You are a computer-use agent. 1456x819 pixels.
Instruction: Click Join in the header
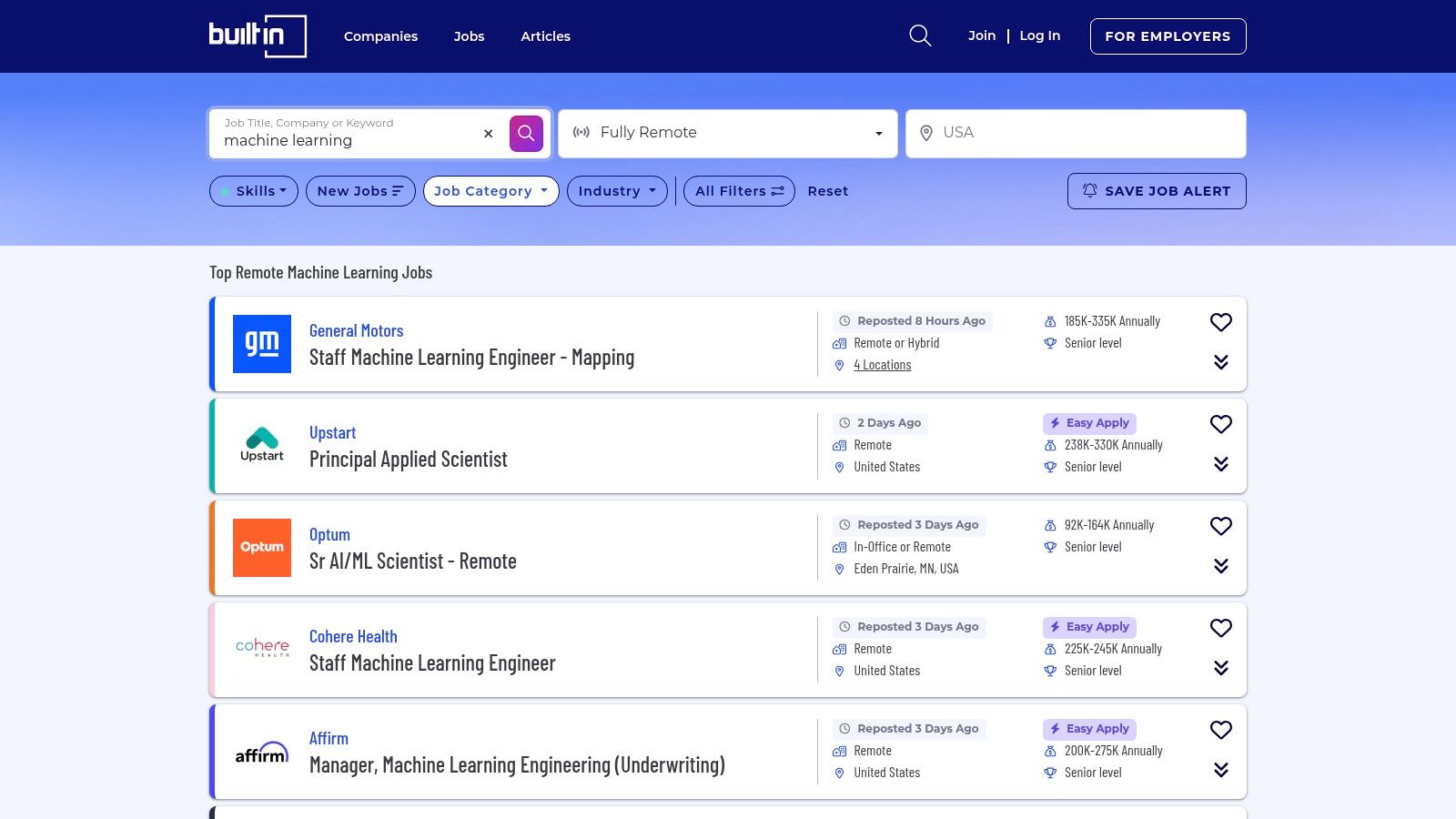point(981,35)
